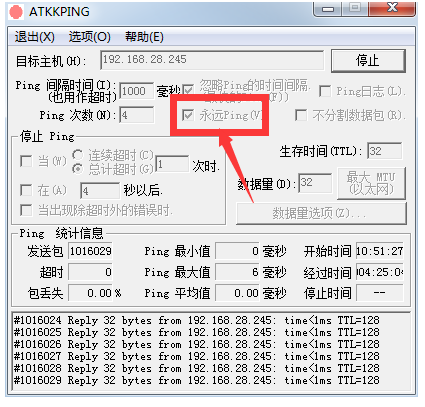Screen dimensions: 425x407
Task: Toggle the 不分割数据包(R) checkbox
Action: [301, 115]
